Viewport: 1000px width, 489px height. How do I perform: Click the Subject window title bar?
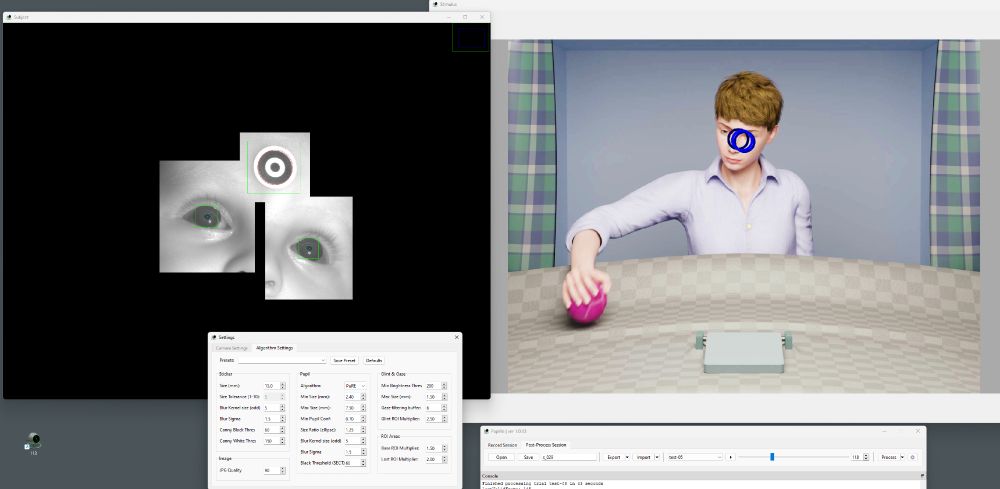click(247, 17)
